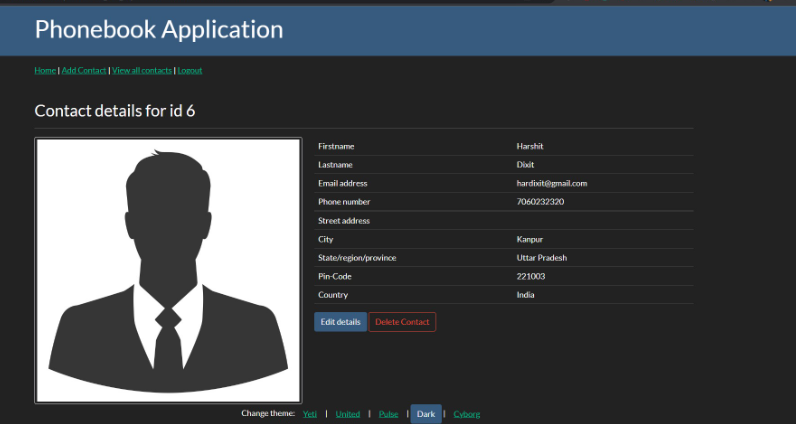Click the 'Contact details for id 6' heading

pos(115,111)
